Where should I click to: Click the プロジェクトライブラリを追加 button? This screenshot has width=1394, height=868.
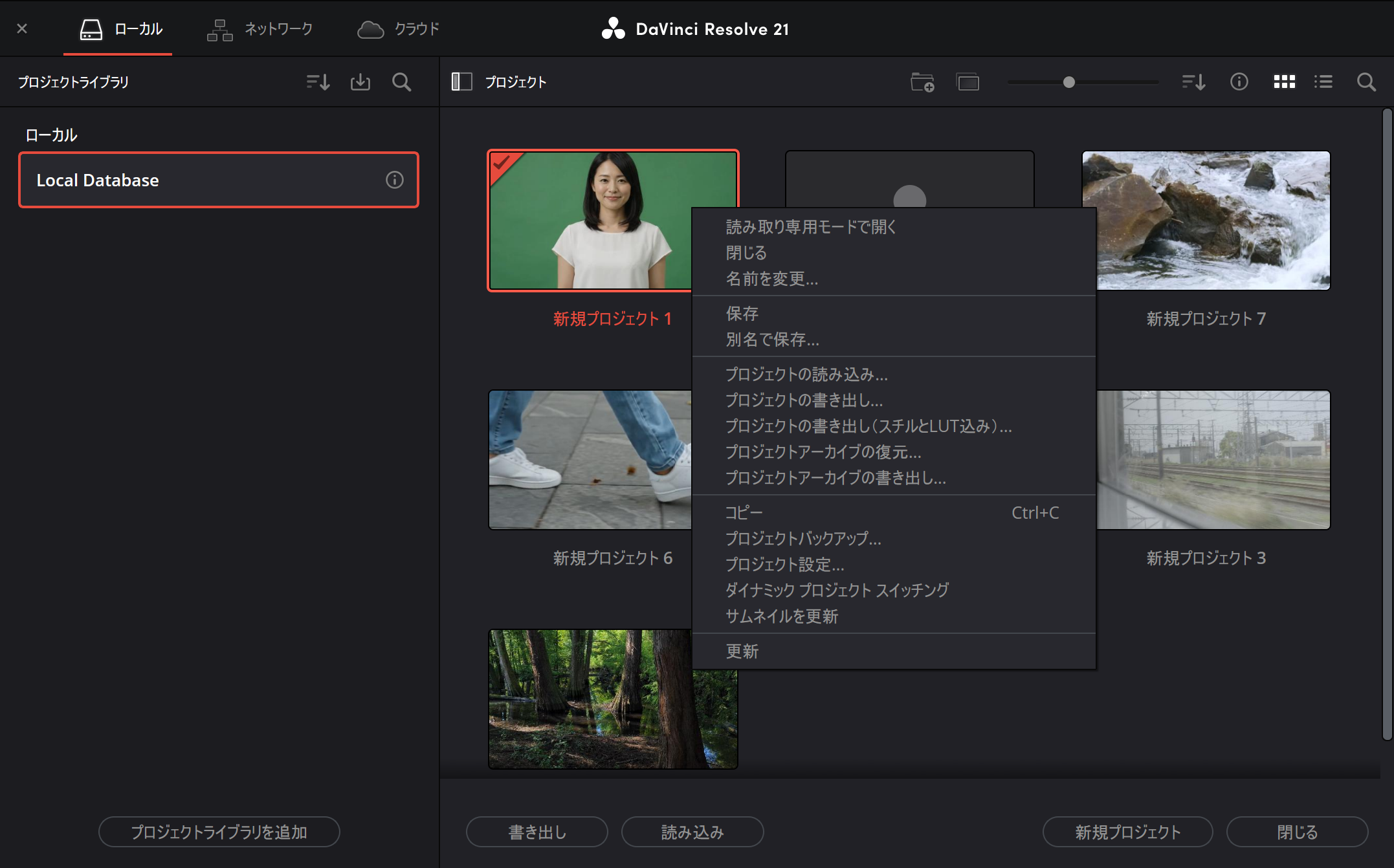[x=219, y=832]
